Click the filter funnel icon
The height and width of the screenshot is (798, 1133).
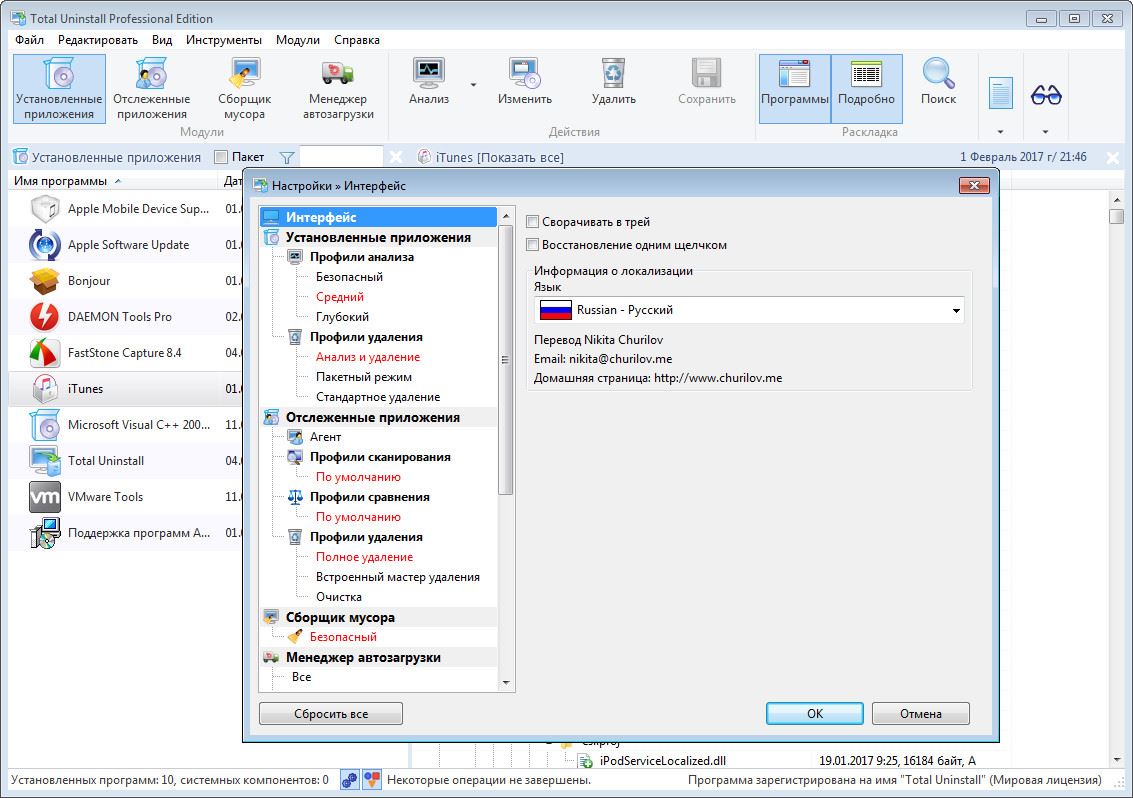click(287, 157)
